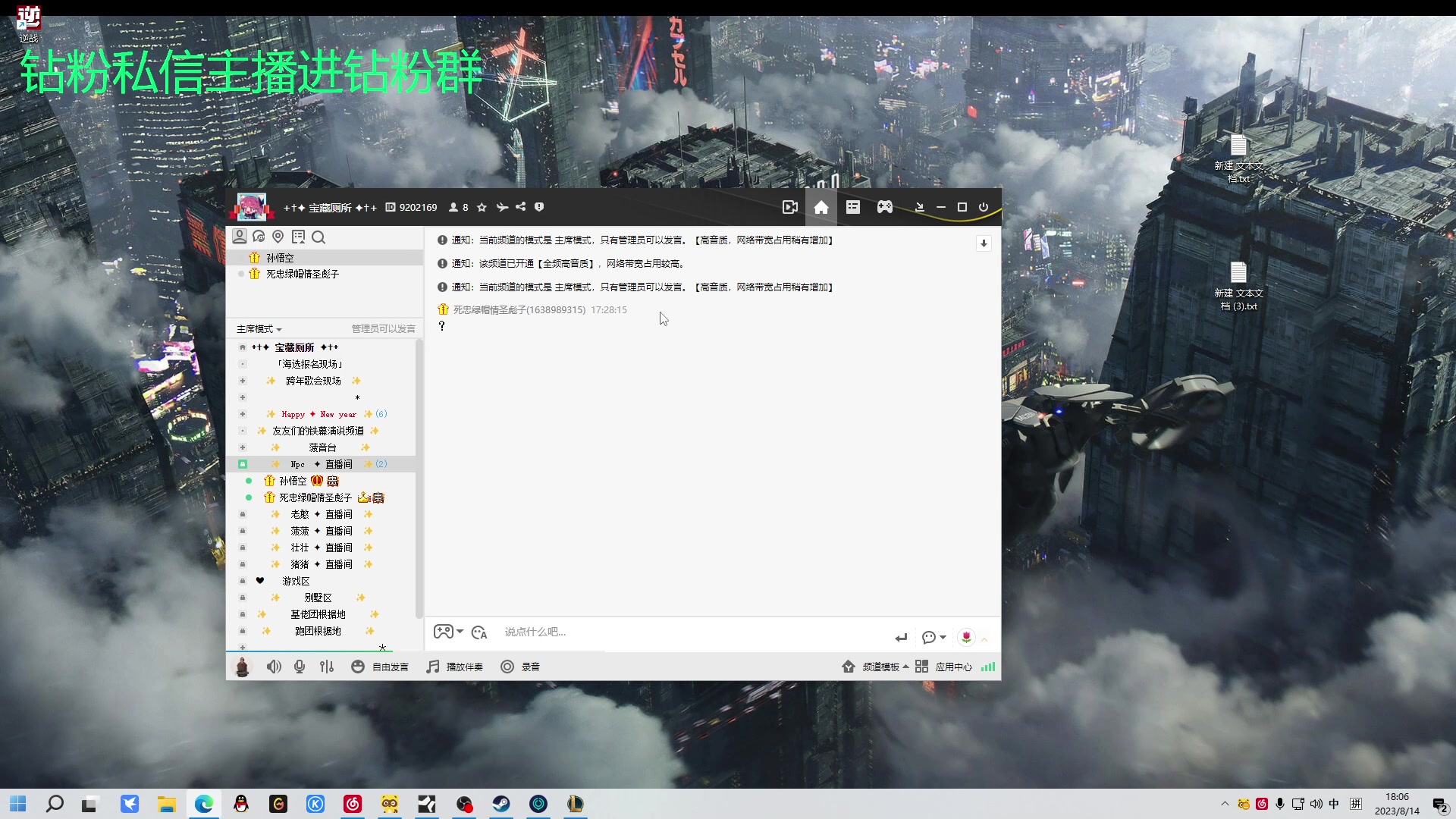This screenshot has width=1456, height=819.
Task: Open the search icon in sidebar toolbar
Action: (318, 237)
